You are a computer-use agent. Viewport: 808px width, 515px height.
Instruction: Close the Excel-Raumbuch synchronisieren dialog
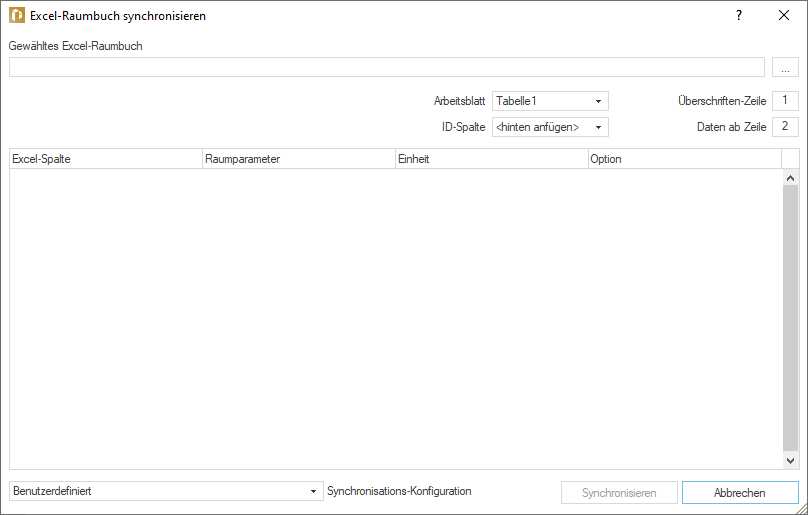(784, 15)
